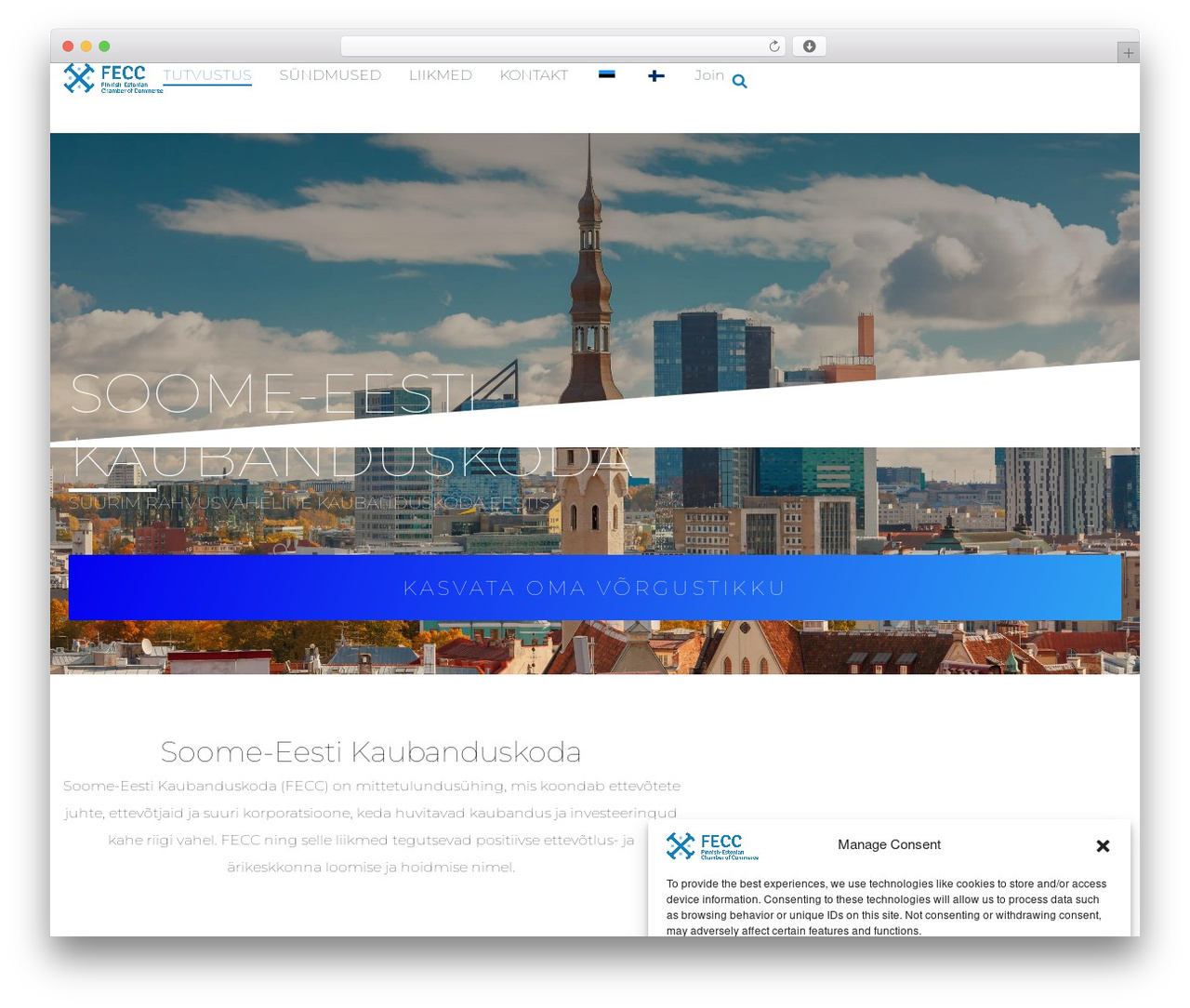Viewport: 1190px width, 1008px height.
Task: Open the SÜNDMUSED menu item
Action: click(x=330, y=75)
